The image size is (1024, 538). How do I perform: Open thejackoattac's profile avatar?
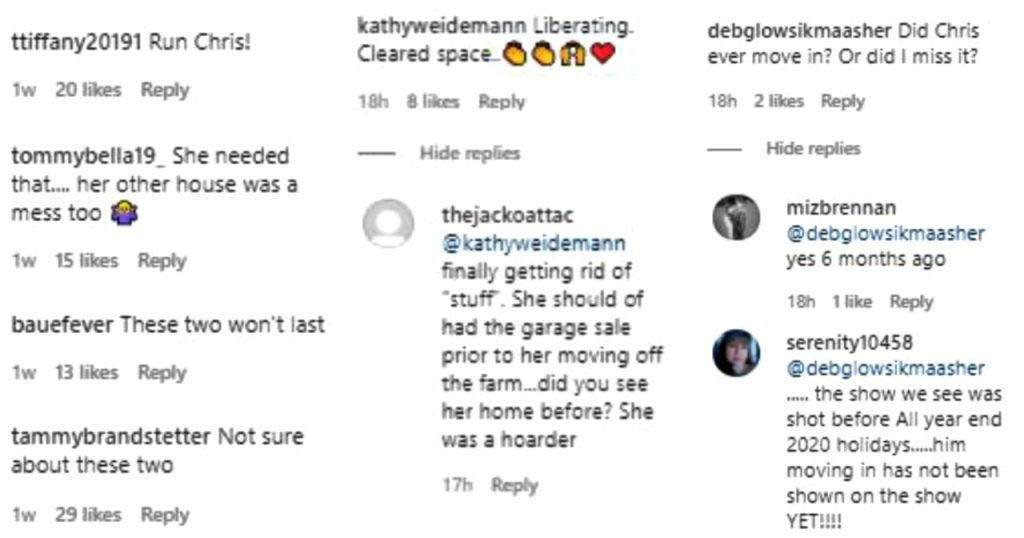(386, 223)
